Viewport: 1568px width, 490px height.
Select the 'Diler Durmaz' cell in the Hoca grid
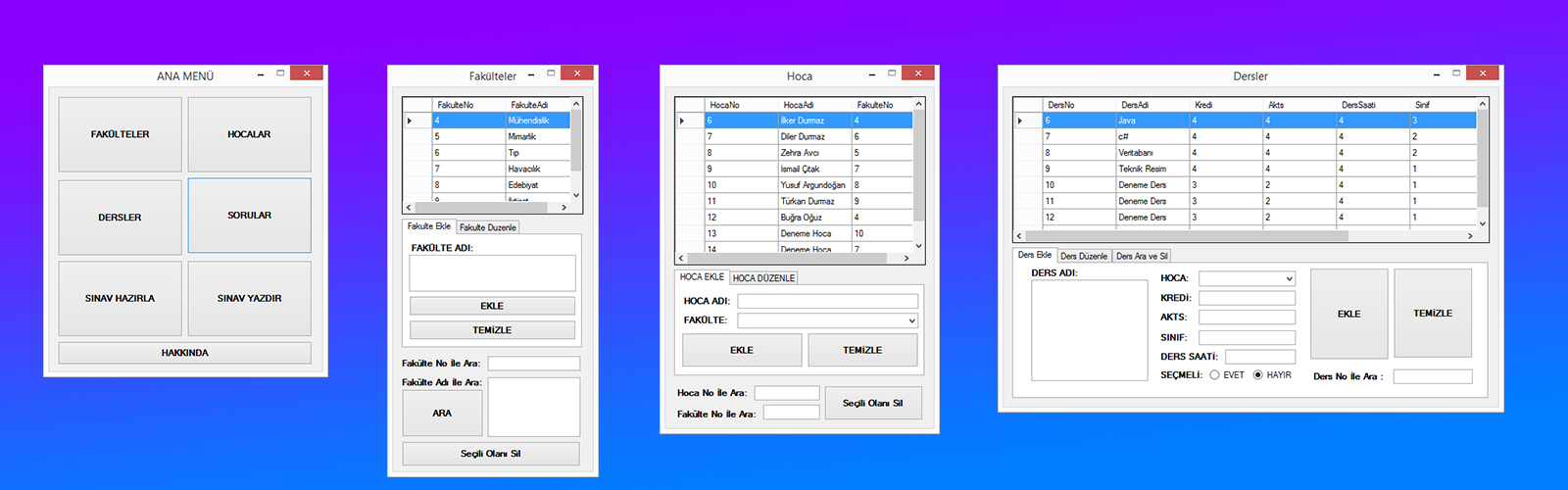pyautogui.click(x=814, y=137)
